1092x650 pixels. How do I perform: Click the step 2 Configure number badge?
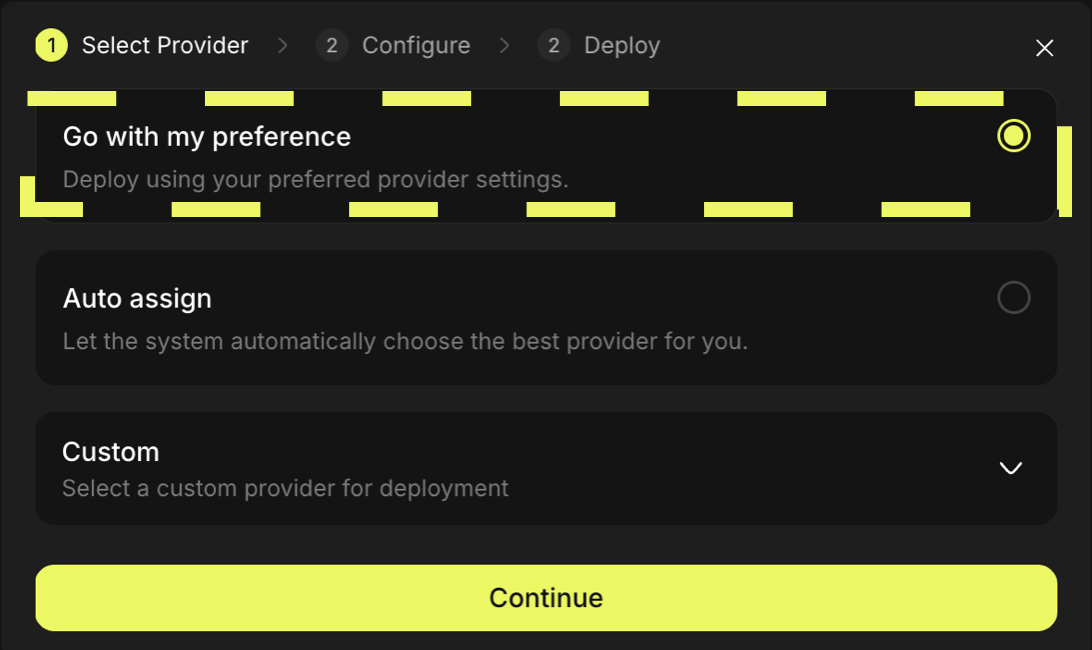331,45
